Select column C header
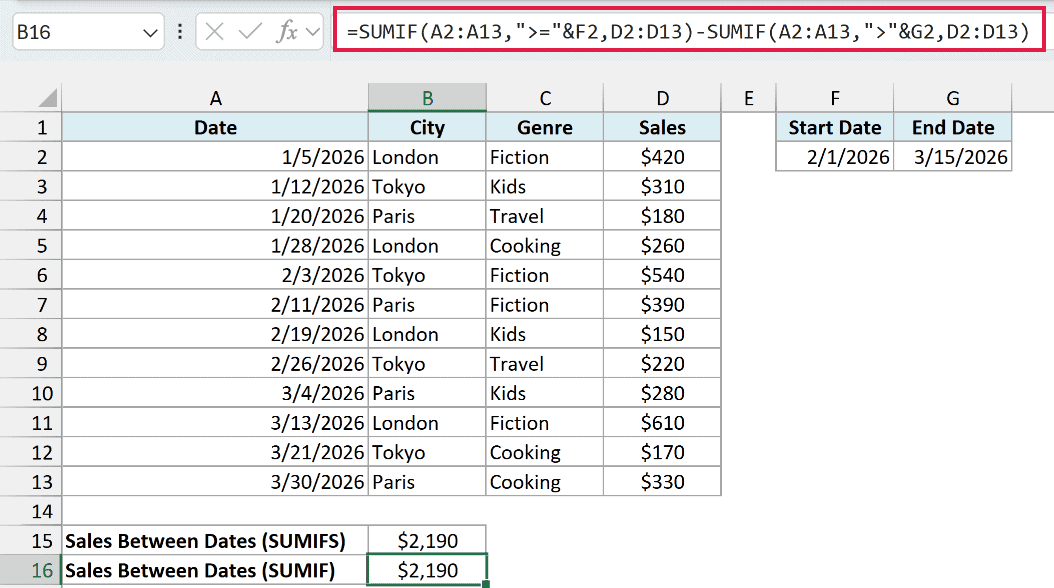Screen dimensions: 1054x588 [x=545, y=98]
